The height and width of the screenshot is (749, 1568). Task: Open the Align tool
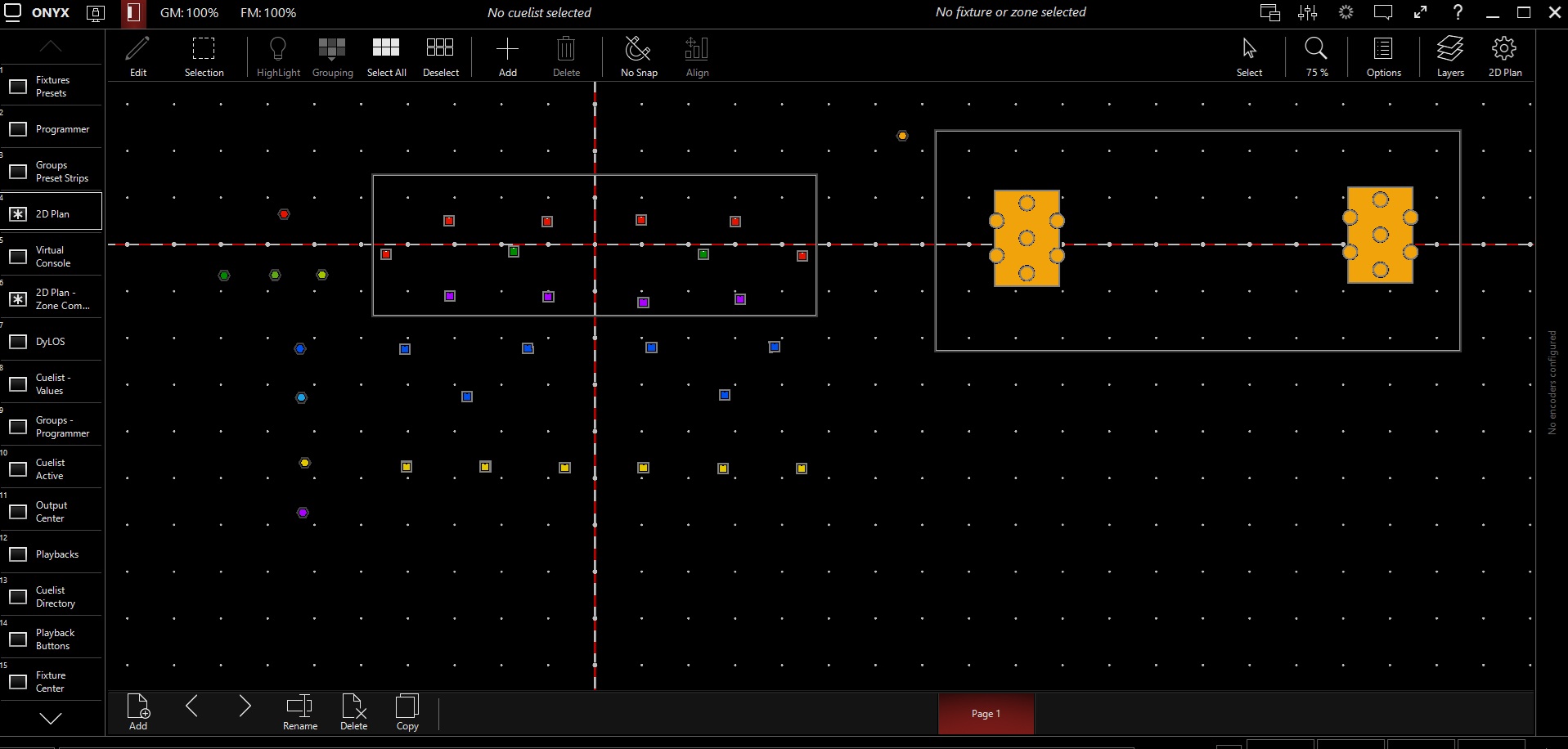pos(697,56)
